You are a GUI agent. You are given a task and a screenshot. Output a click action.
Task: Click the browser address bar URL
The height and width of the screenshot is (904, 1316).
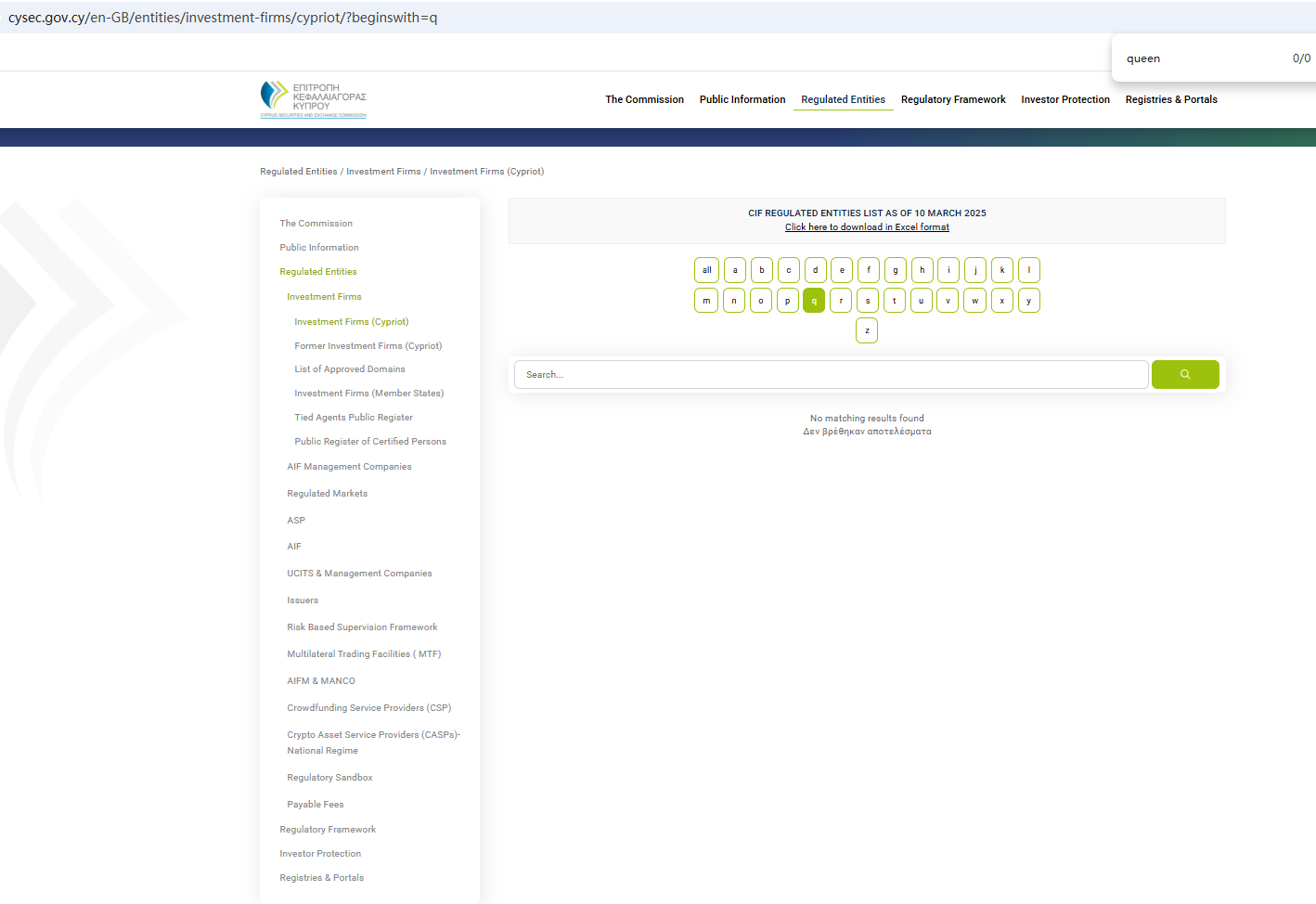click(223, 18)
